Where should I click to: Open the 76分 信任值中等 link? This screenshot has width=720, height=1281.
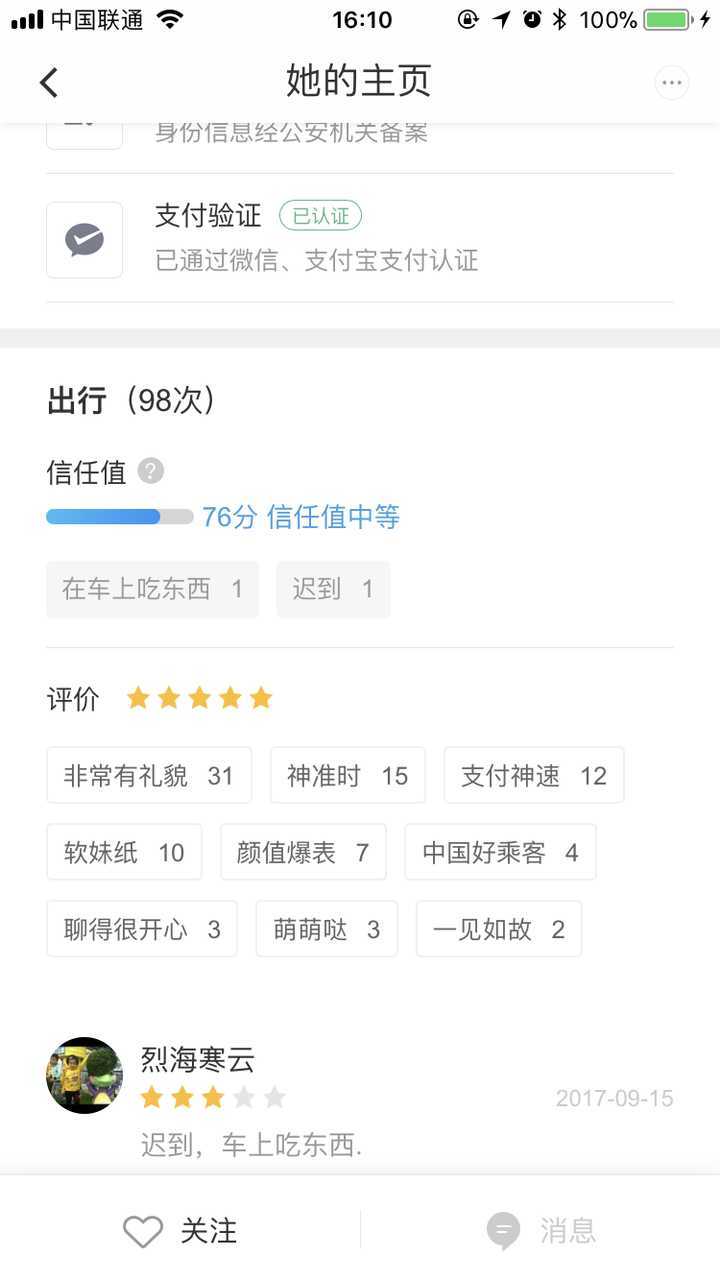click(x=301, y=517)
